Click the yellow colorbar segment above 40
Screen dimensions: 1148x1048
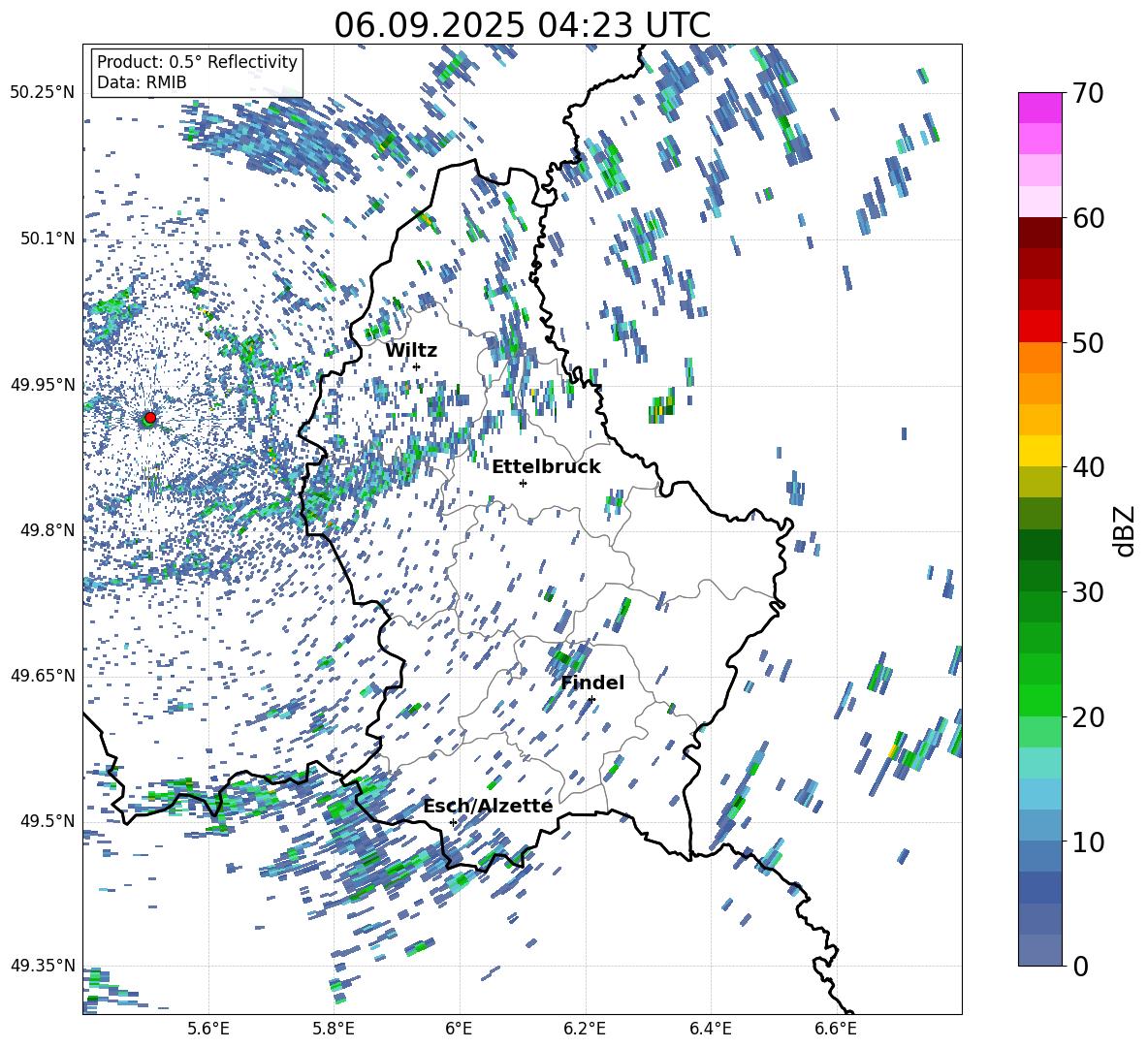[x=1039, y=451]
